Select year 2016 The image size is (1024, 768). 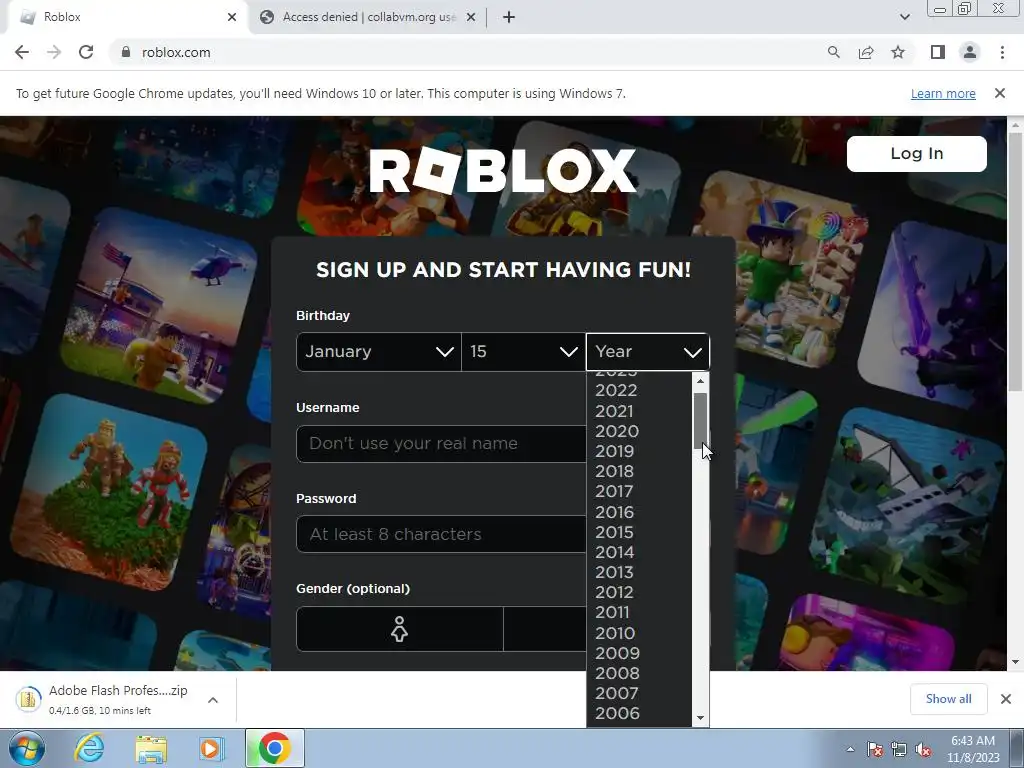coord(615,512)
